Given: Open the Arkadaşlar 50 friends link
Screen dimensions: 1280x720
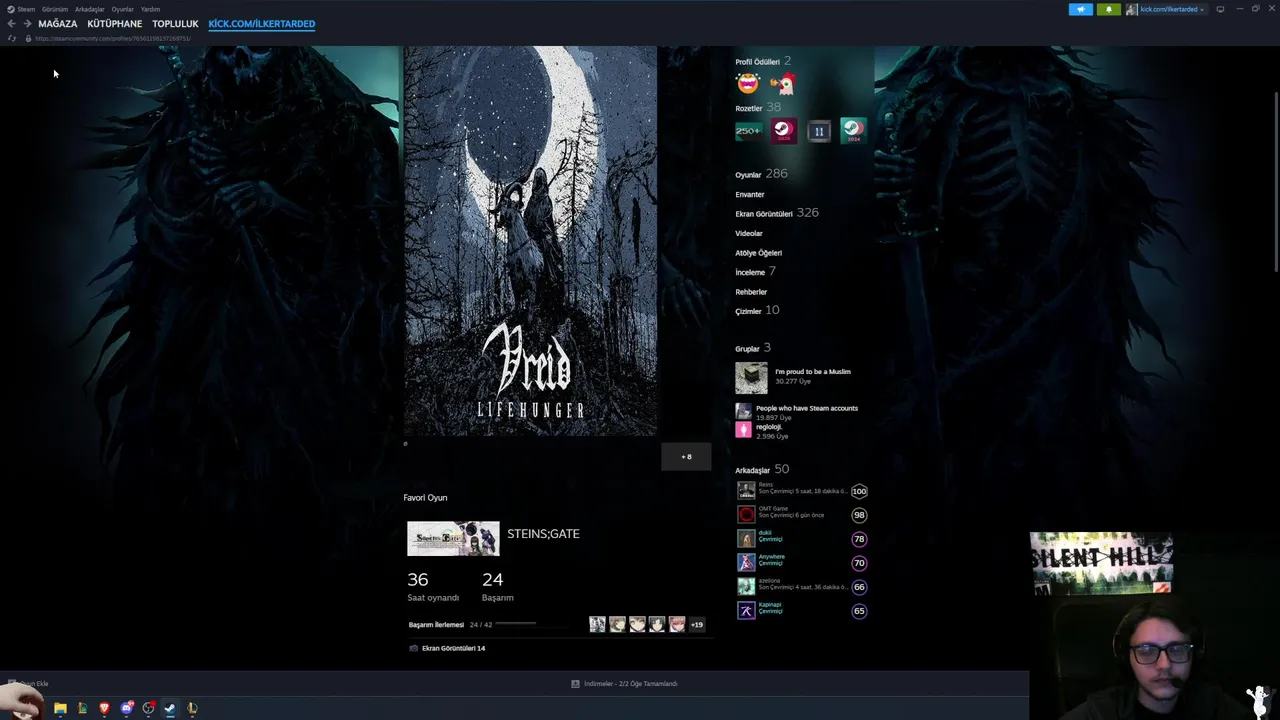Looking at the screenshot, I should 762,469.
